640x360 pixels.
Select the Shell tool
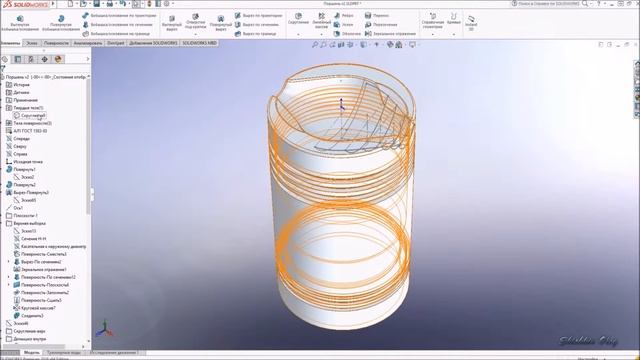click(x=347, y=34)
